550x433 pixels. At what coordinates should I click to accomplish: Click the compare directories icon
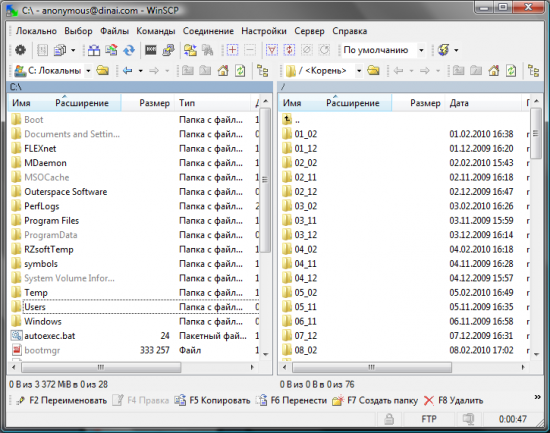[94, 50]
